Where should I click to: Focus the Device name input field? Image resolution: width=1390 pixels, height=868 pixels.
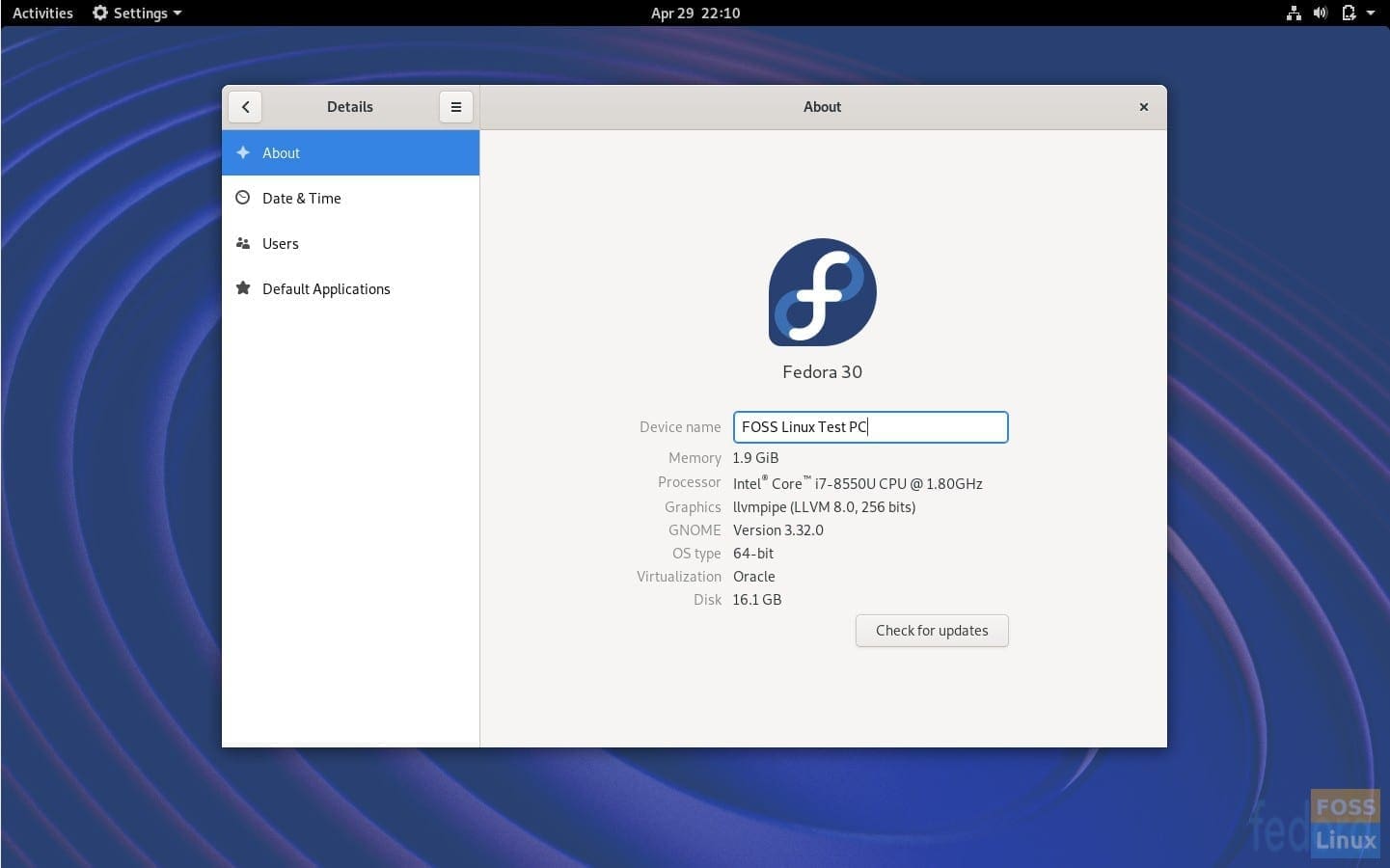pyautogui.click(x=870, y=427)
